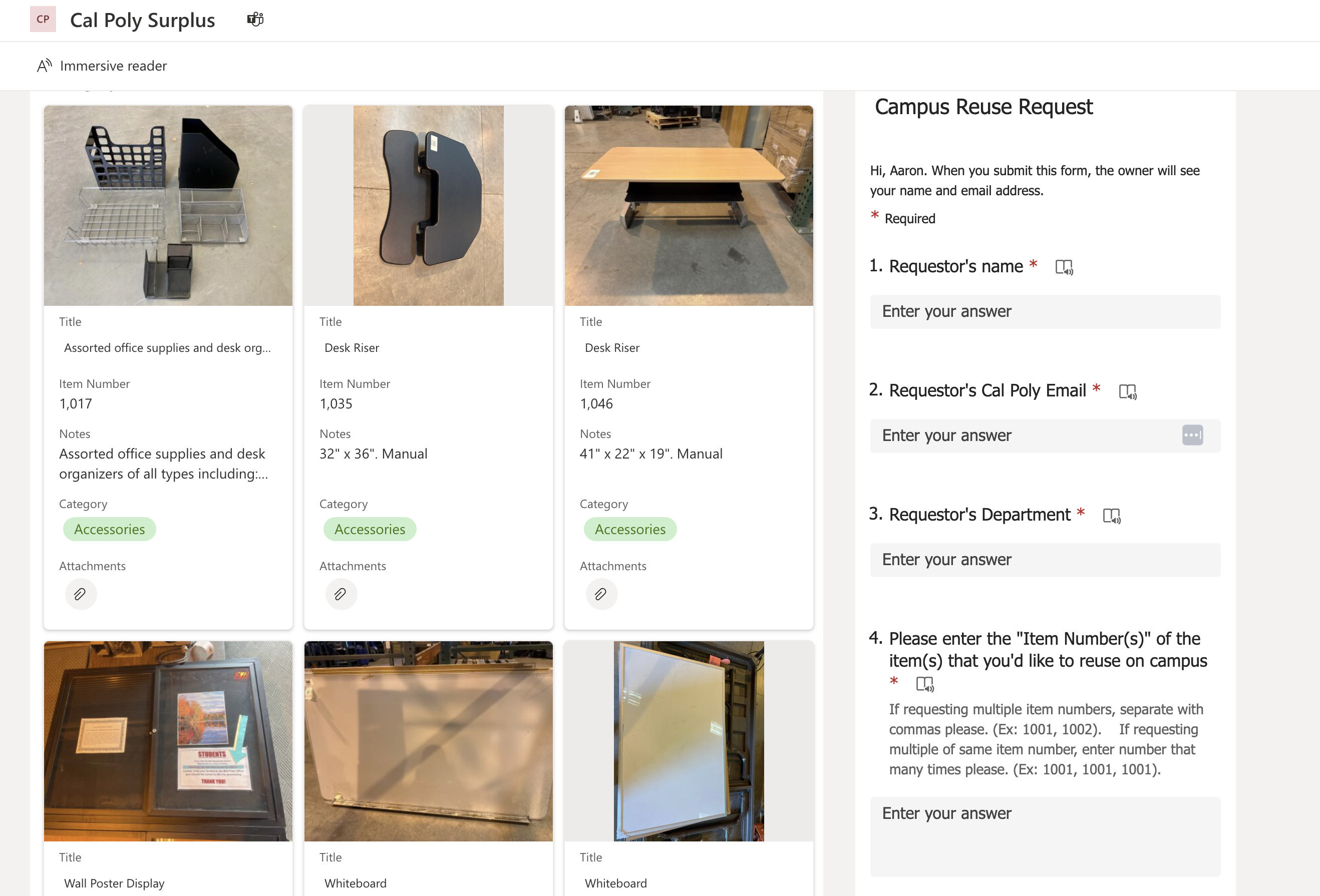Open attachments for item 1,017

[x=81, y=594]
